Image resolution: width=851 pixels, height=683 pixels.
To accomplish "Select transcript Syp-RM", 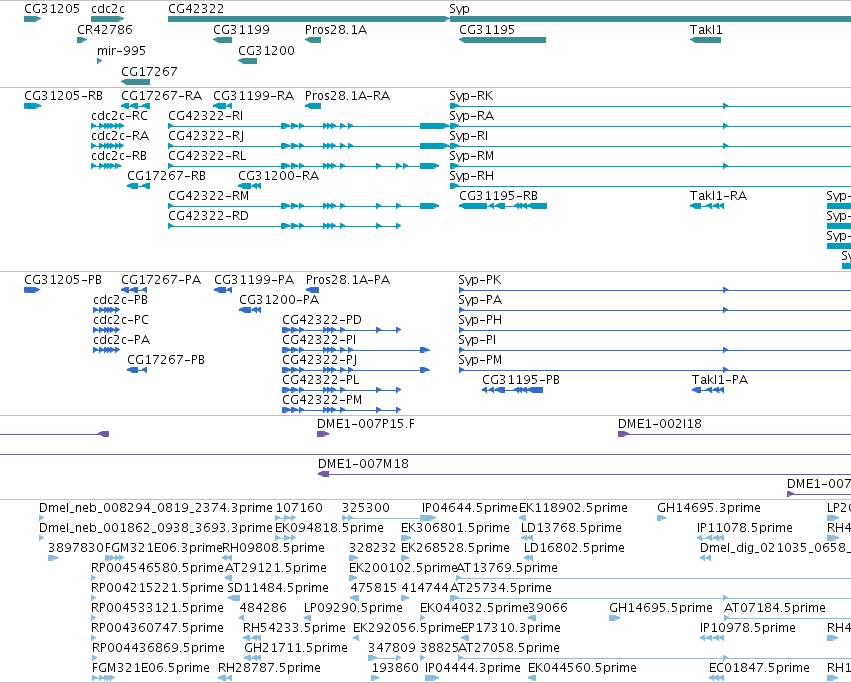I will [x=471, y=156].
